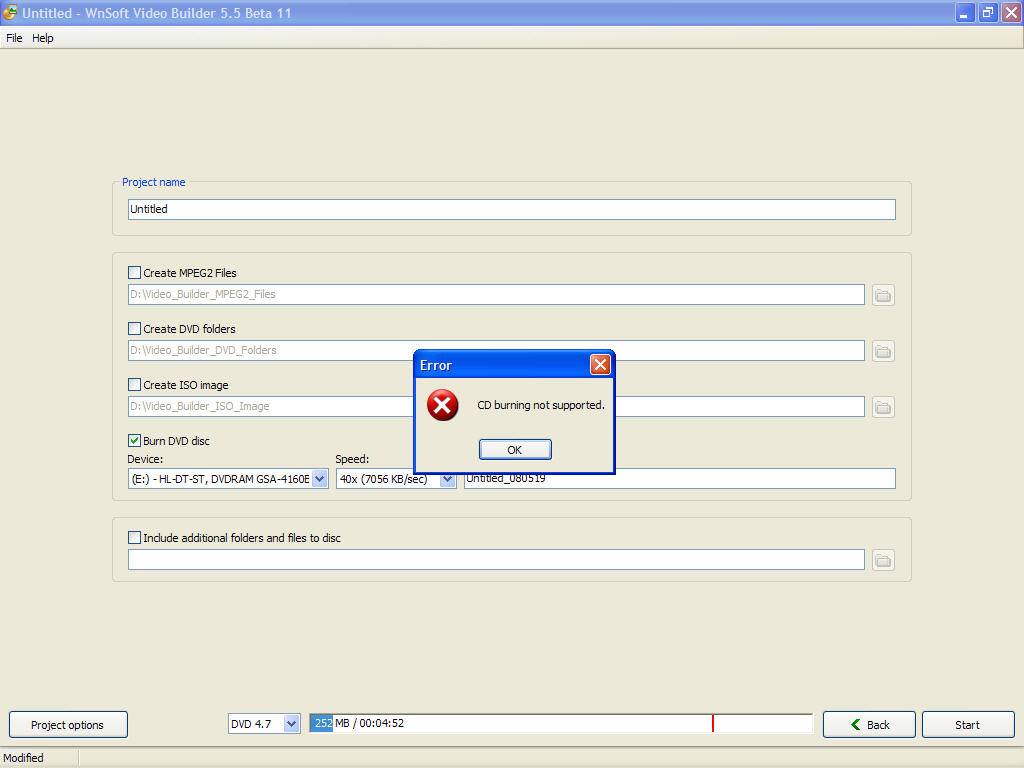Image resolution: width=1024 pixels, height=768 pixels.
Task: Open the DVD 4.7 disc size dropdown
Action: (291, 724)
